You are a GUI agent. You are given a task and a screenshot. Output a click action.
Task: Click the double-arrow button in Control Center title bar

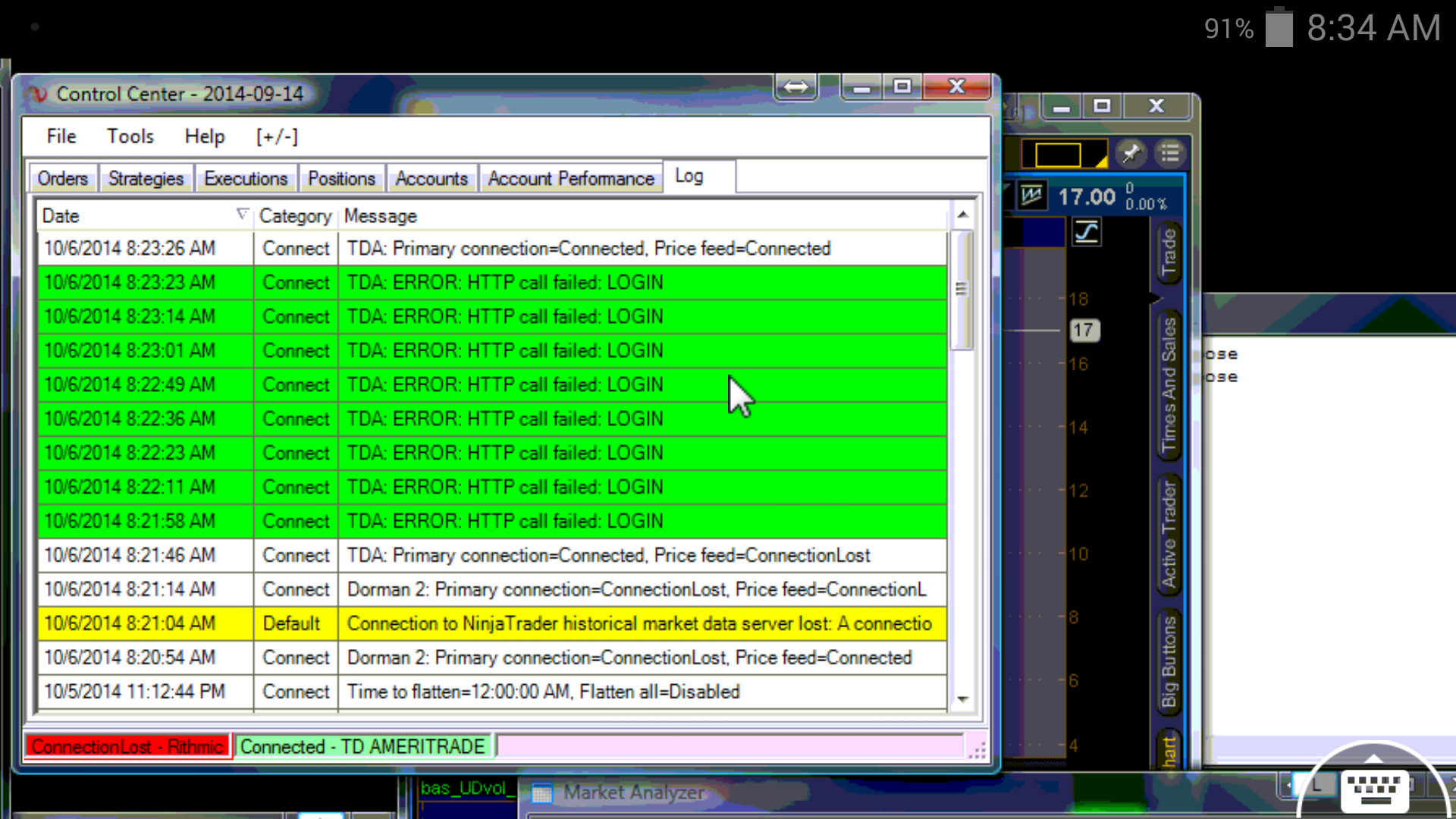(795, 88)
